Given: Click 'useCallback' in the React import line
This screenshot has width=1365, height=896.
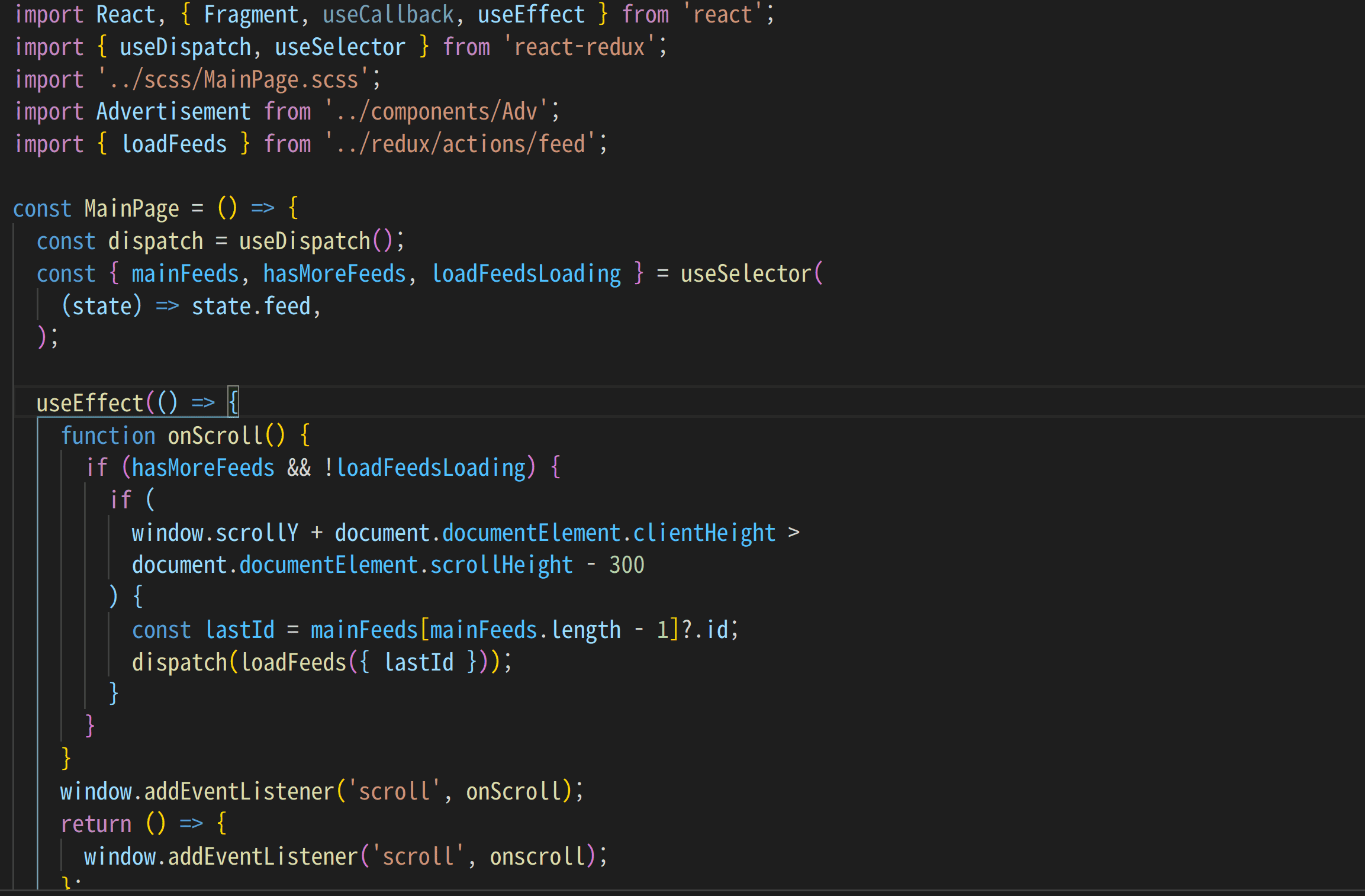Looking at the screenshot, I should [x=388, y=14].
